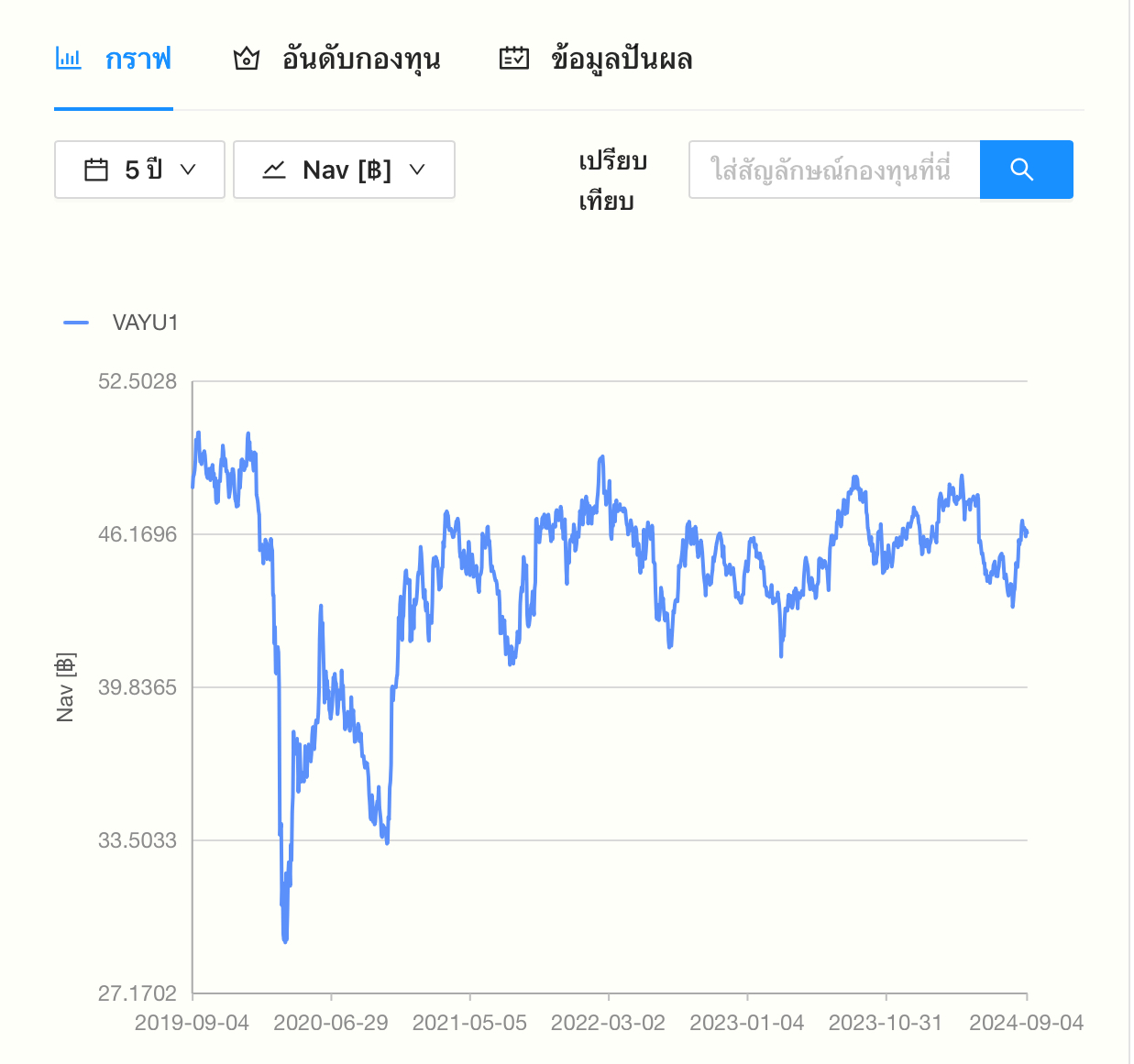
Task: Click the 46.1696 y-axis value label
Action: pos(138,534)
